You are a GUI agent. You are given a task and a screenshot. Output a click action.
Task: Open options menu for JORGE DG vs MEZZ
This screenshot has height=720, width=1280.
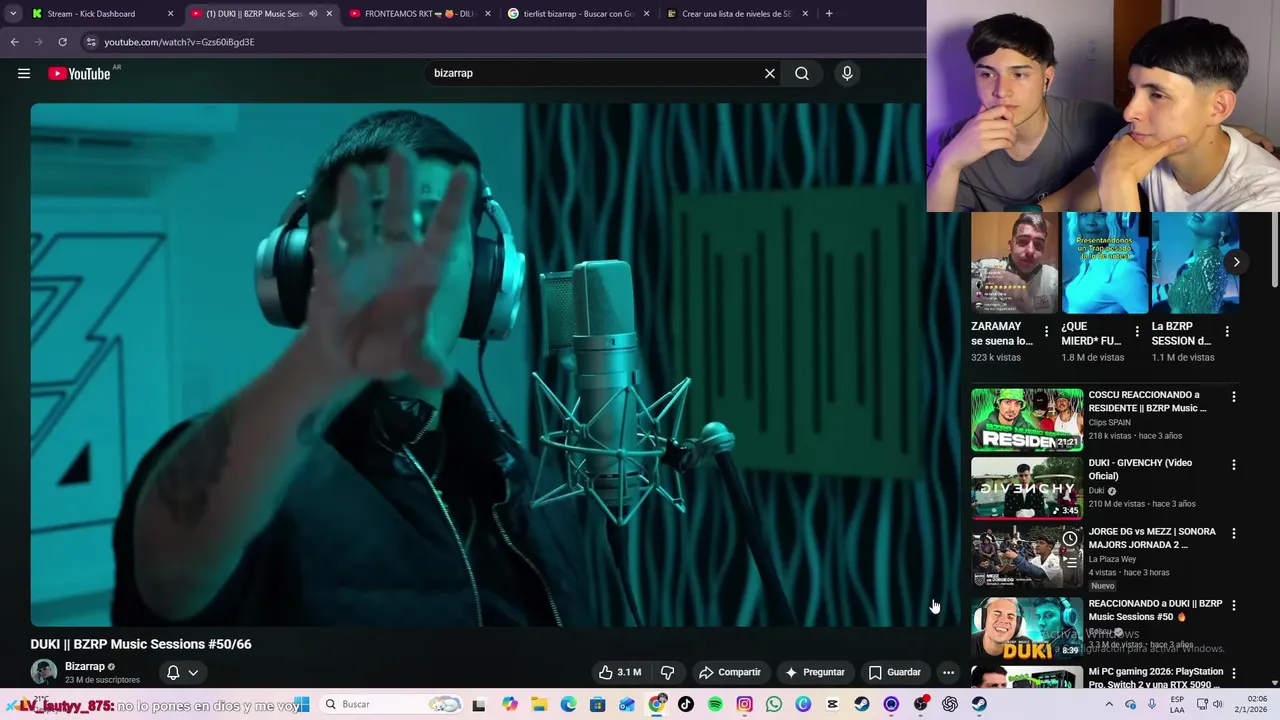click(1233, 533)
